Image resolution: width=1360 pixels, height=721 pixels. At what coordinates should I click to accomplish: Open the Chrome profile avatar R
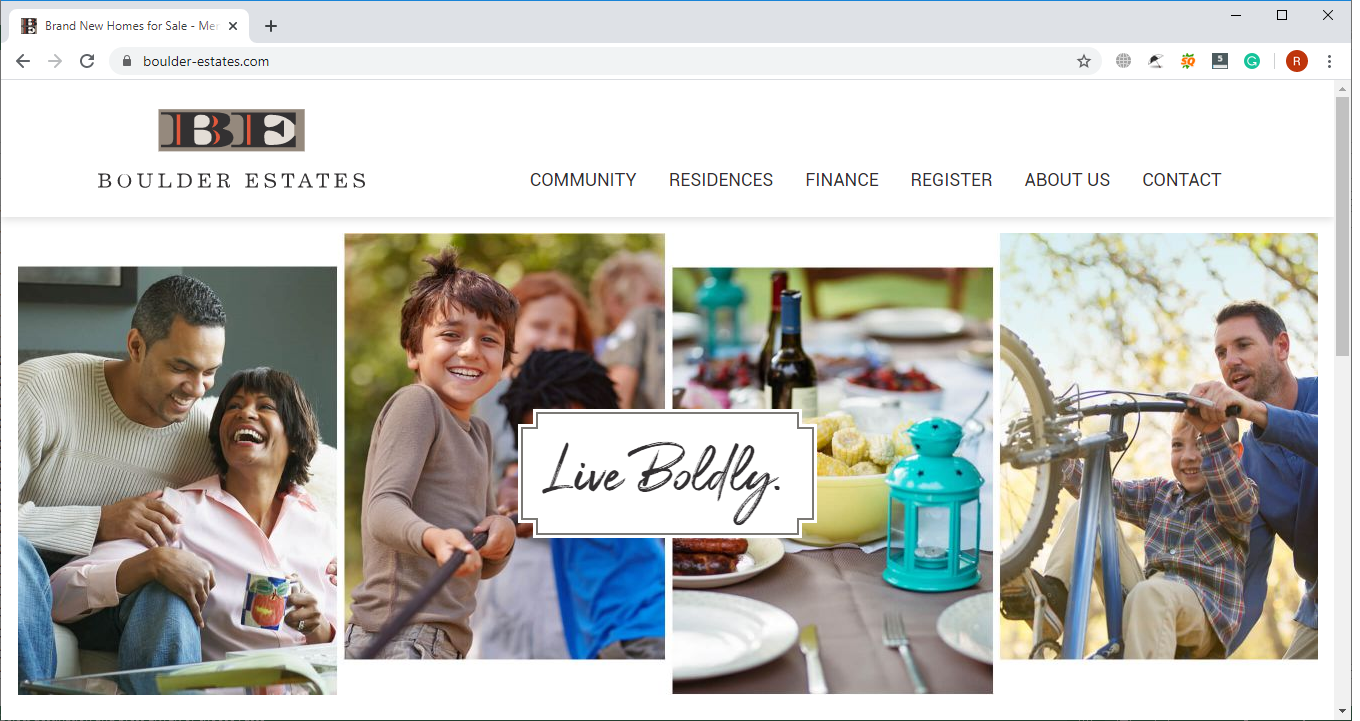pyautogui.click(x=1297, y=61)
